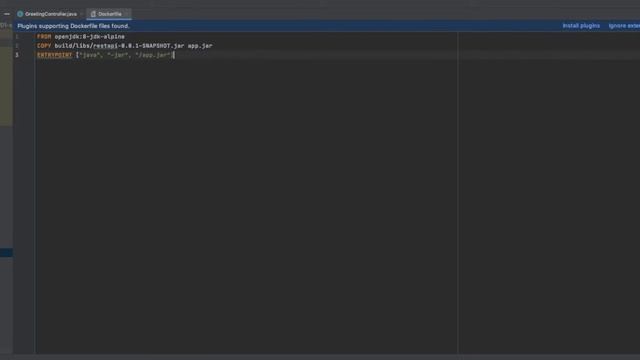The width and height of the screenshot is (640, 360).
Task: Click the GreetingController.java class icon
Action: click(x=20, y=14)
